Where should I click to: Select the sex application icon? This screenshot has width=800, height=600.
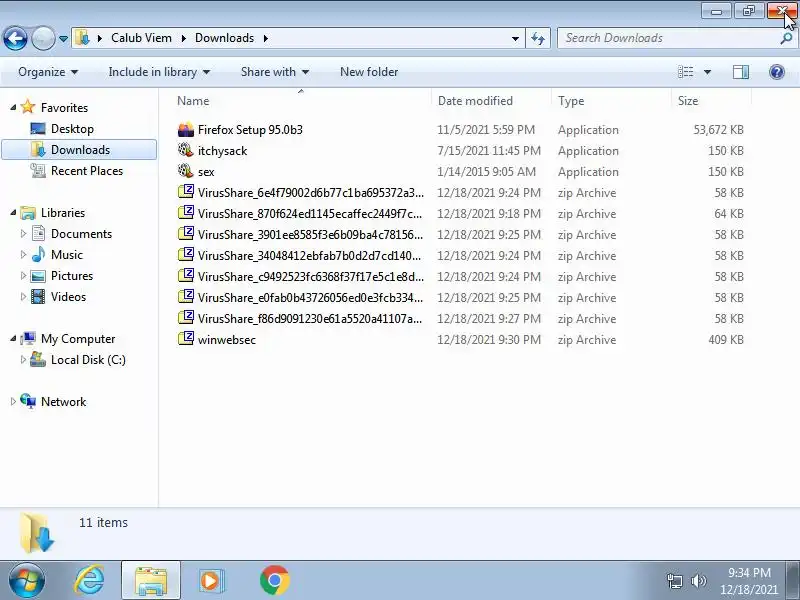(186, 171)
